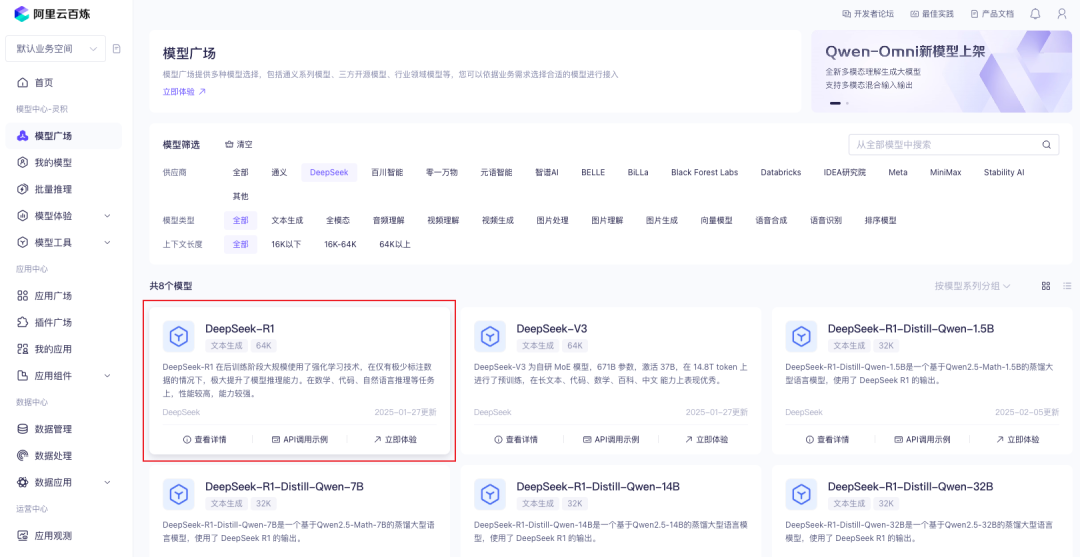Filter context length 16K以下

(x=287, y=244)
